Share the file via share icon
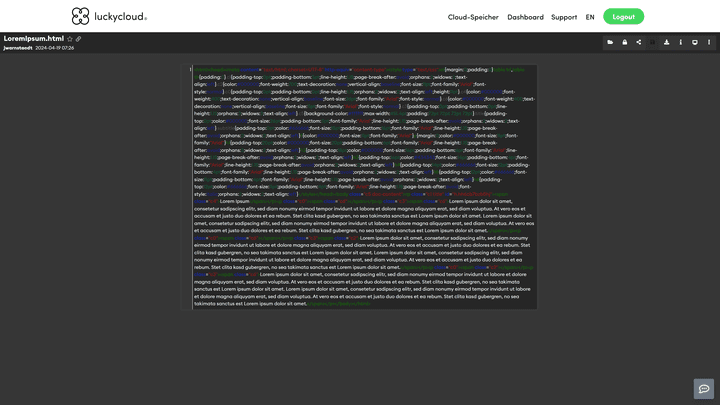The height and width of the screenshot is (405, 720). pos(639,42)
